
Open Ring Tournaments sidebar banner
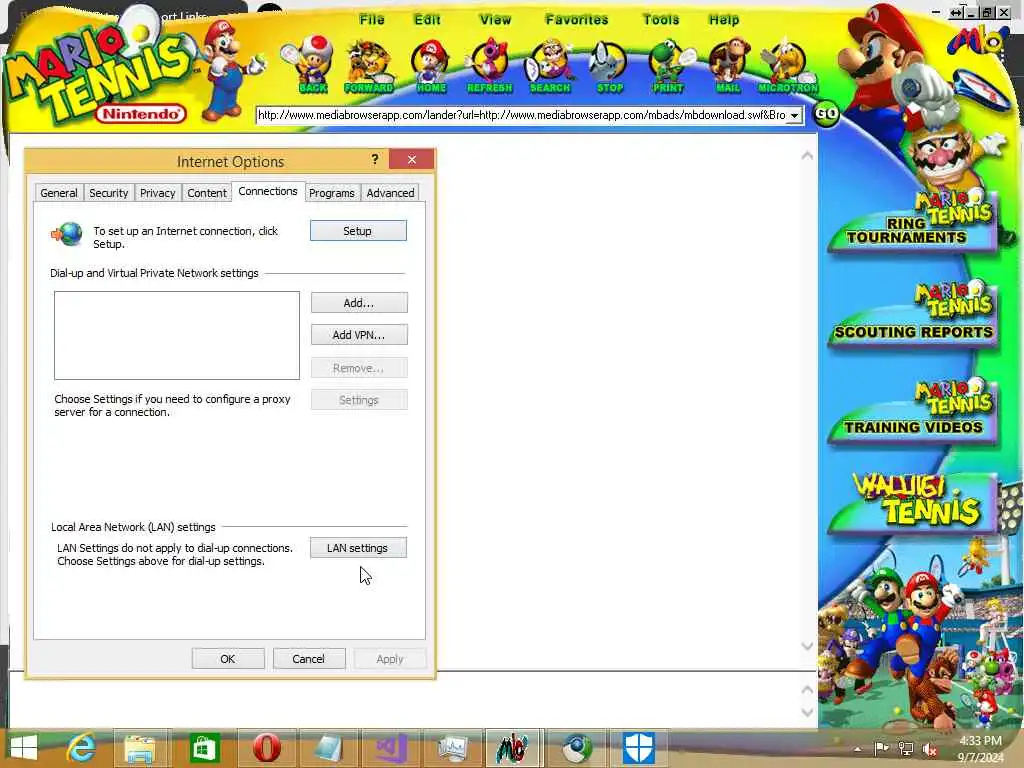tap(912, 221)
